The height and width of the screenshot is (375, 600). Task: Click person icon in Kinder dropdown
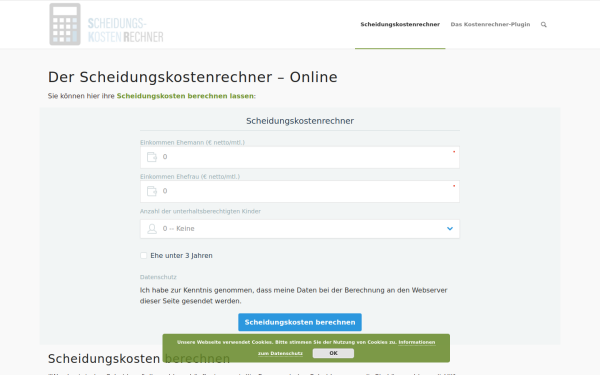tap(152, 228)
